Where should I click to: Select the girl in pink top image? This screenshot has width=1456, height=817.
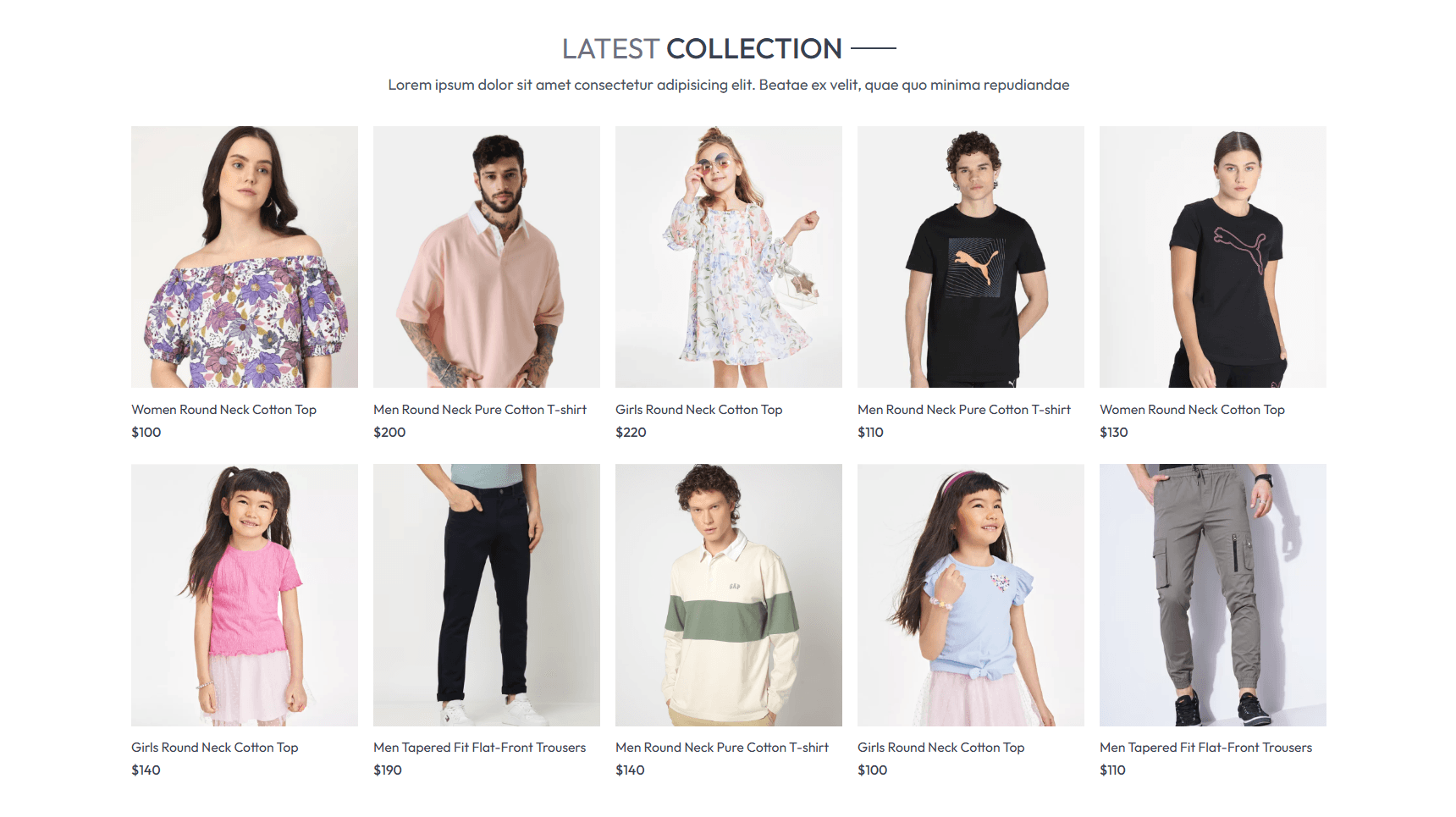click(245, 594)
